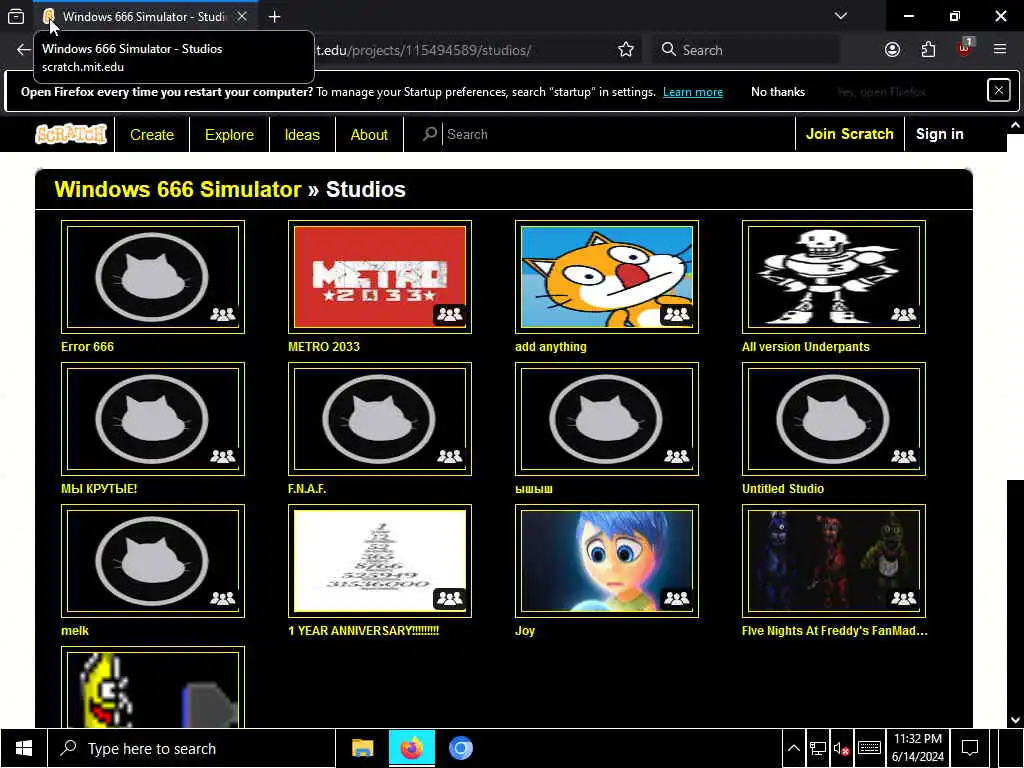Open the Joy studio thumbnail
1024x768 pixels.
(607, 561)
